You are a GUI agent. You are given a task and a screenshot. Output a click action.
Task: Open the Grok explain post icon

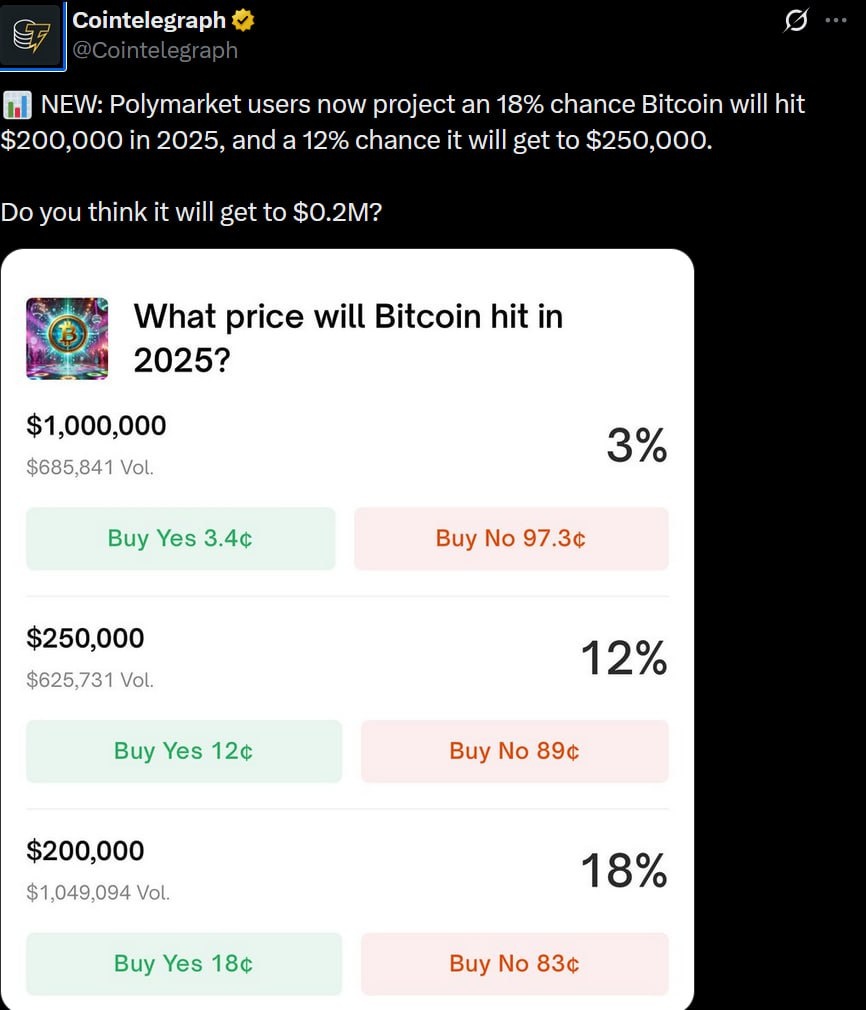click(x=796, y=20)
